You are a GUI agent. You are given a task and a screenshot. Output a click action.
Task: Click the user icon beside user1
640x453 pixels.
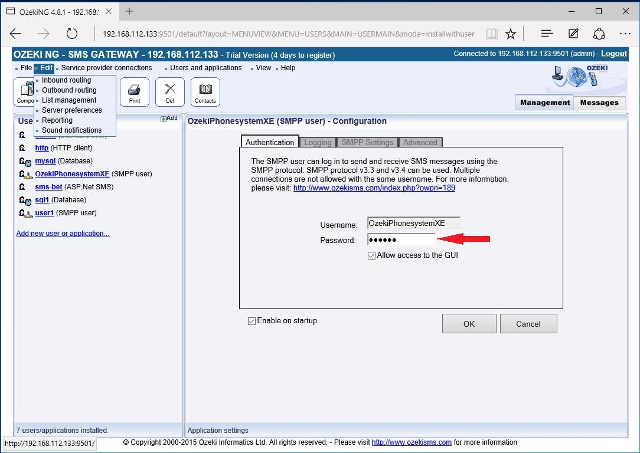tap(25, 213)
